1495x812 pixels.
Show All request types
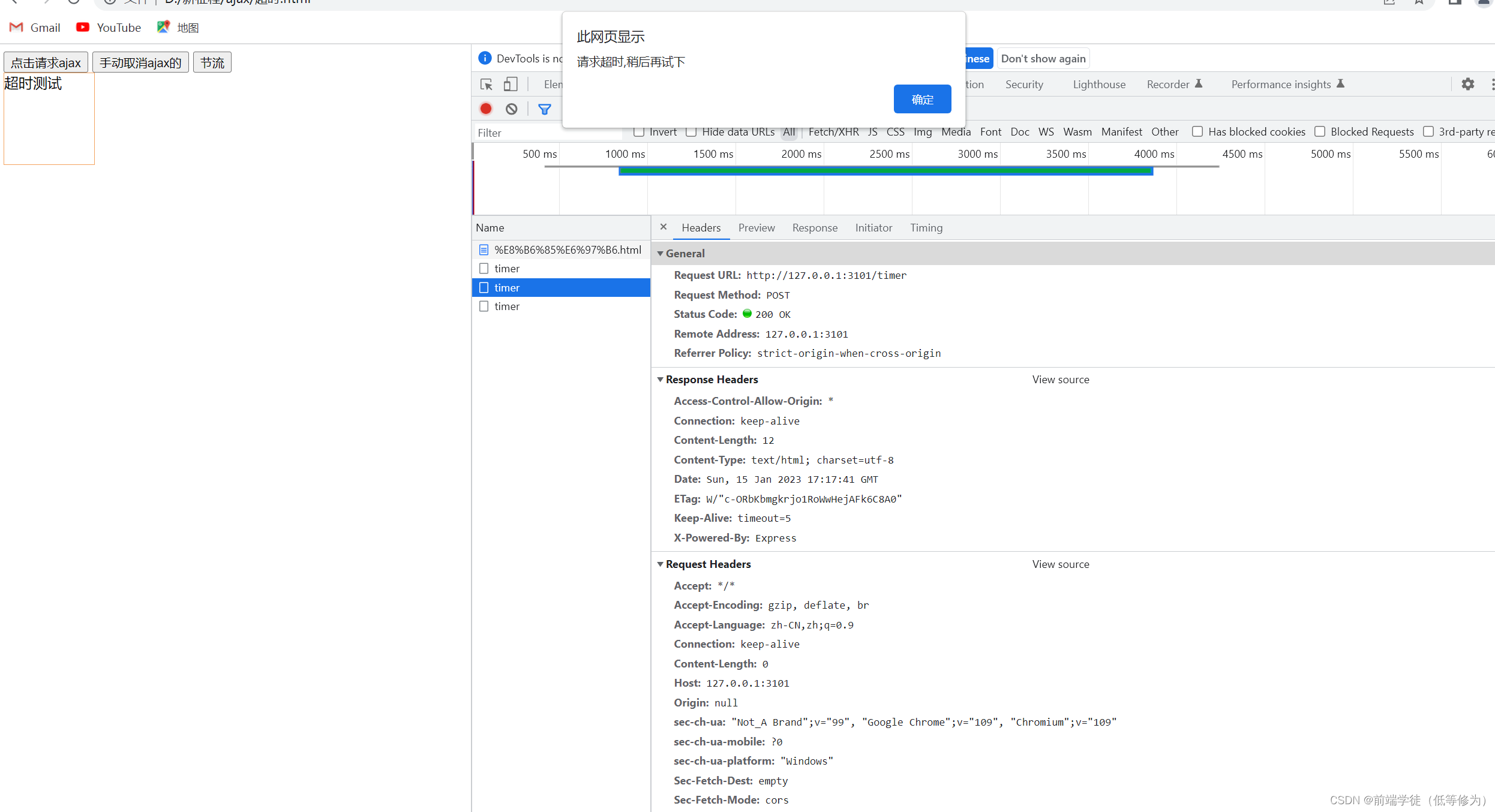point(789,131)
